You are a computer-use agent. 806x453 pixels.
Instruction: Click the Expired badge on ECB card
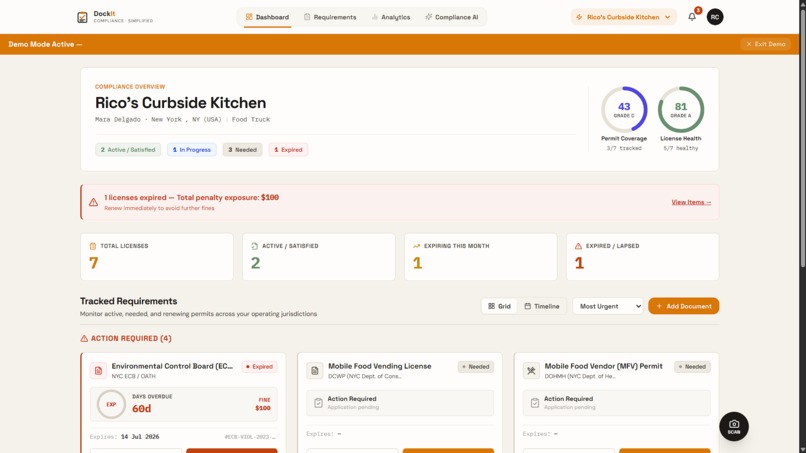[x=260, y=367]
